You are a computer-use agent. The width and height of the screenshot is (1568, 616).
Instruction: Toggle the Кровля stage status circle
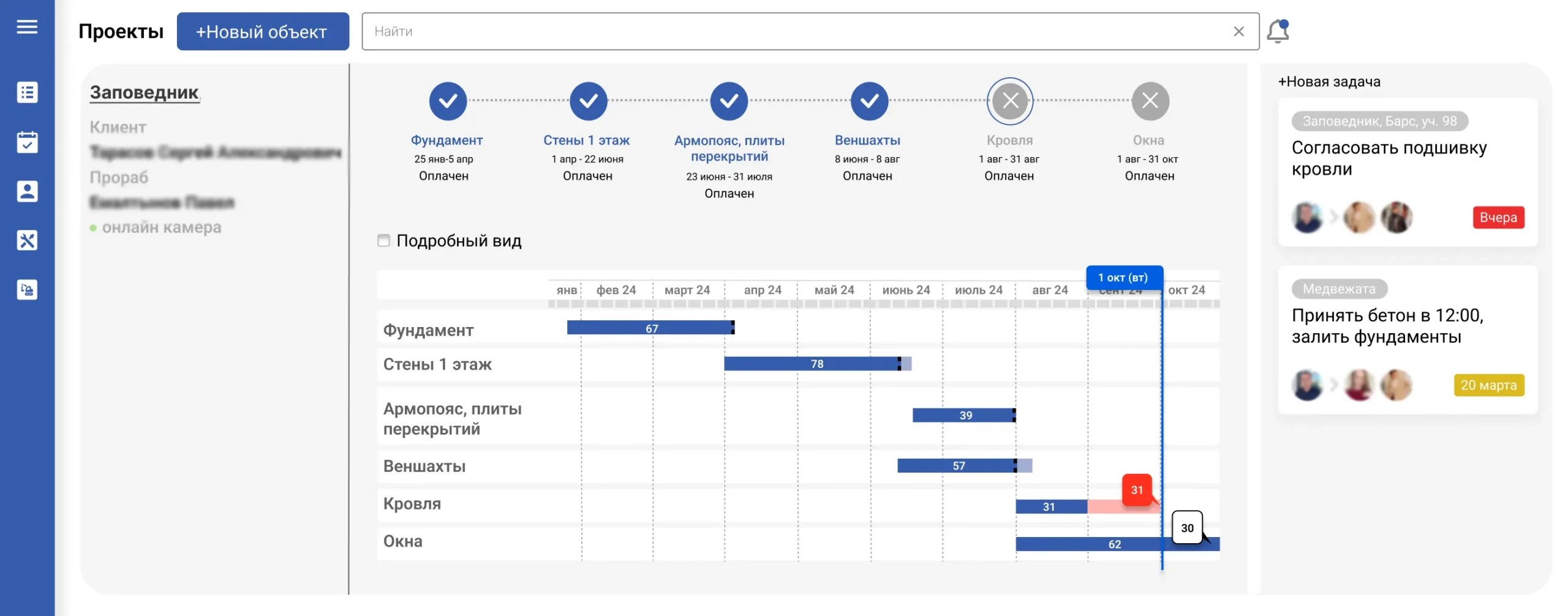point(1009,101)
